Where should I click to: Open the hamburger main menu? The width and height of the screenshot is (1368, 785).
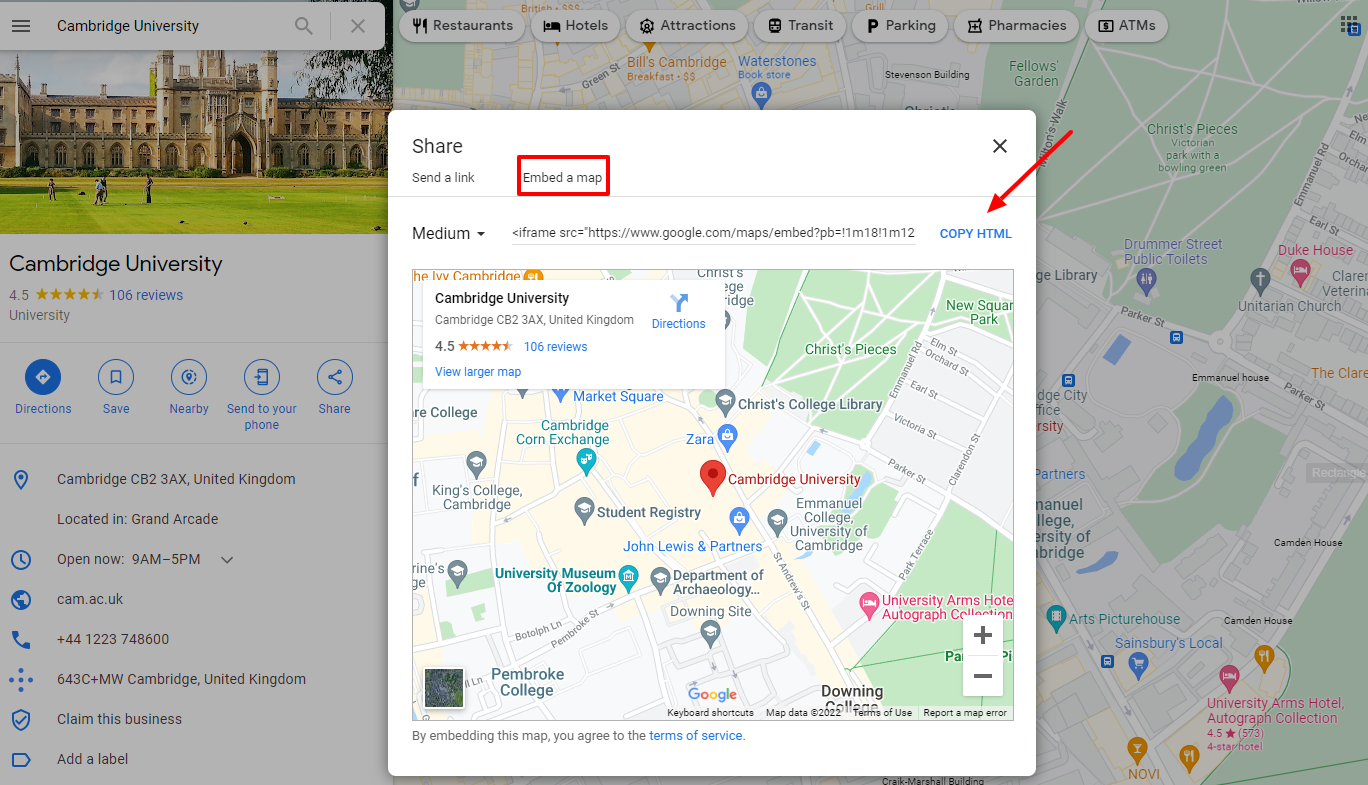pyautogui.click(x=21, y=26)
